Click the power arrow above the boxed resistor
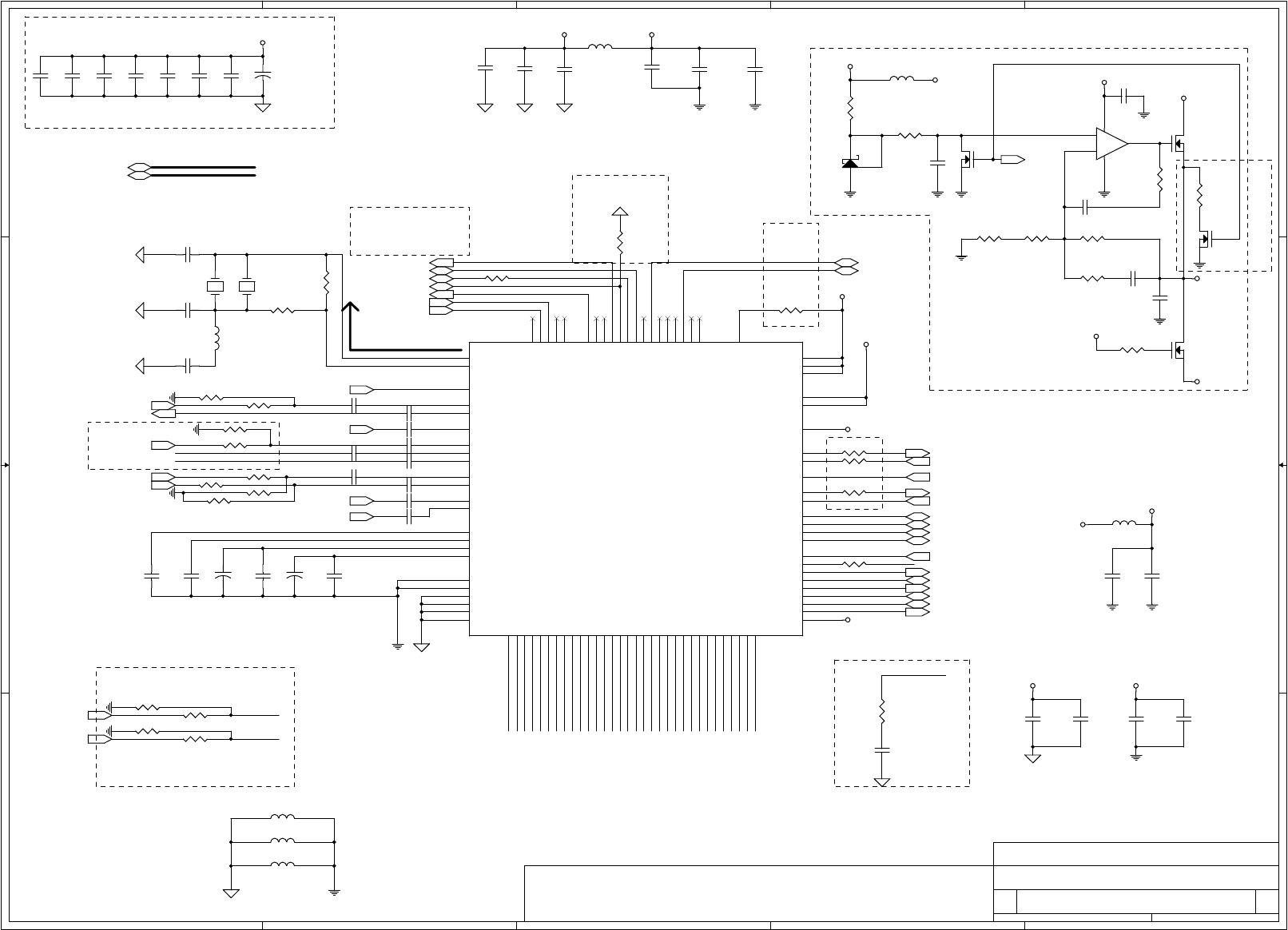 coord(619,211)
